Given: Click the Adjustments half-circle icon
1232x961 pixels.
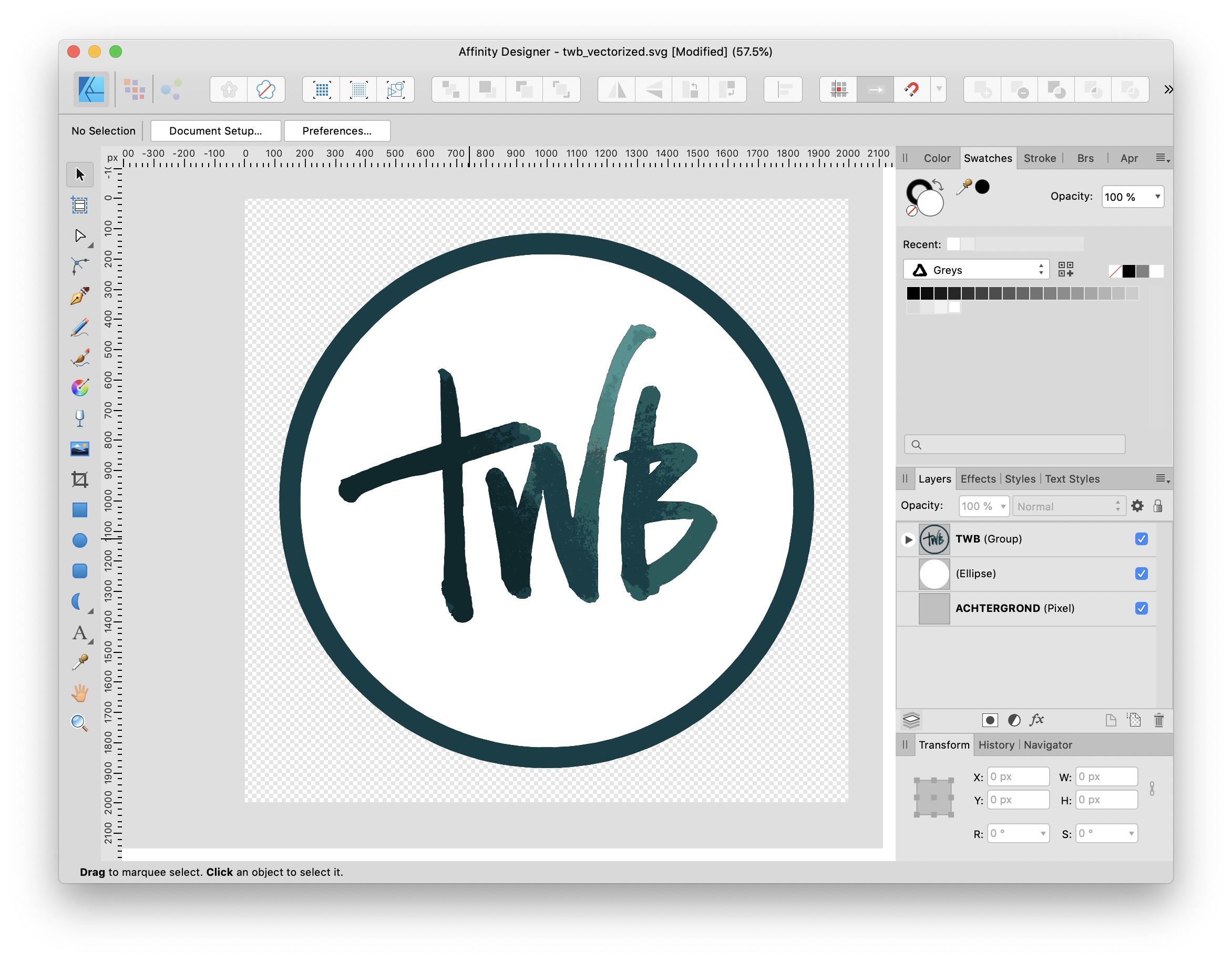Looking at the screenshot, I should pos(1014,720).
